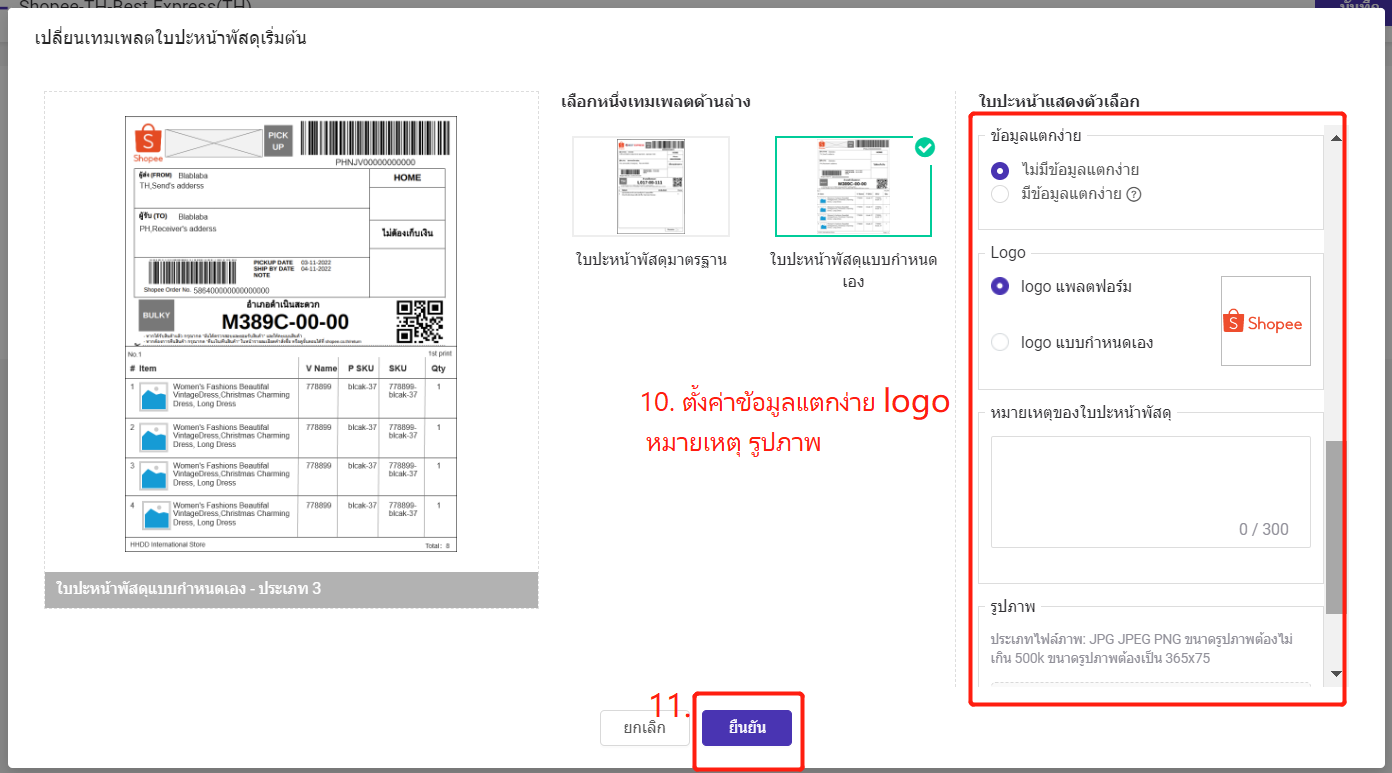Pick the ใบปะหน้าพัสดุมาตรฐาน template thumbnail
This screenshot has height=773, width=1392.
(x=651, y=186)
